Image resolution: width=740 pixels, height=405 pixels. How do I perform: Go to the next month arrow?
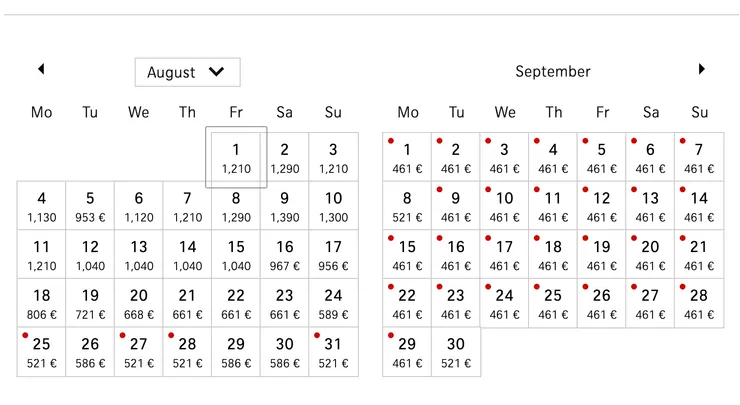(x=702, y=69)
